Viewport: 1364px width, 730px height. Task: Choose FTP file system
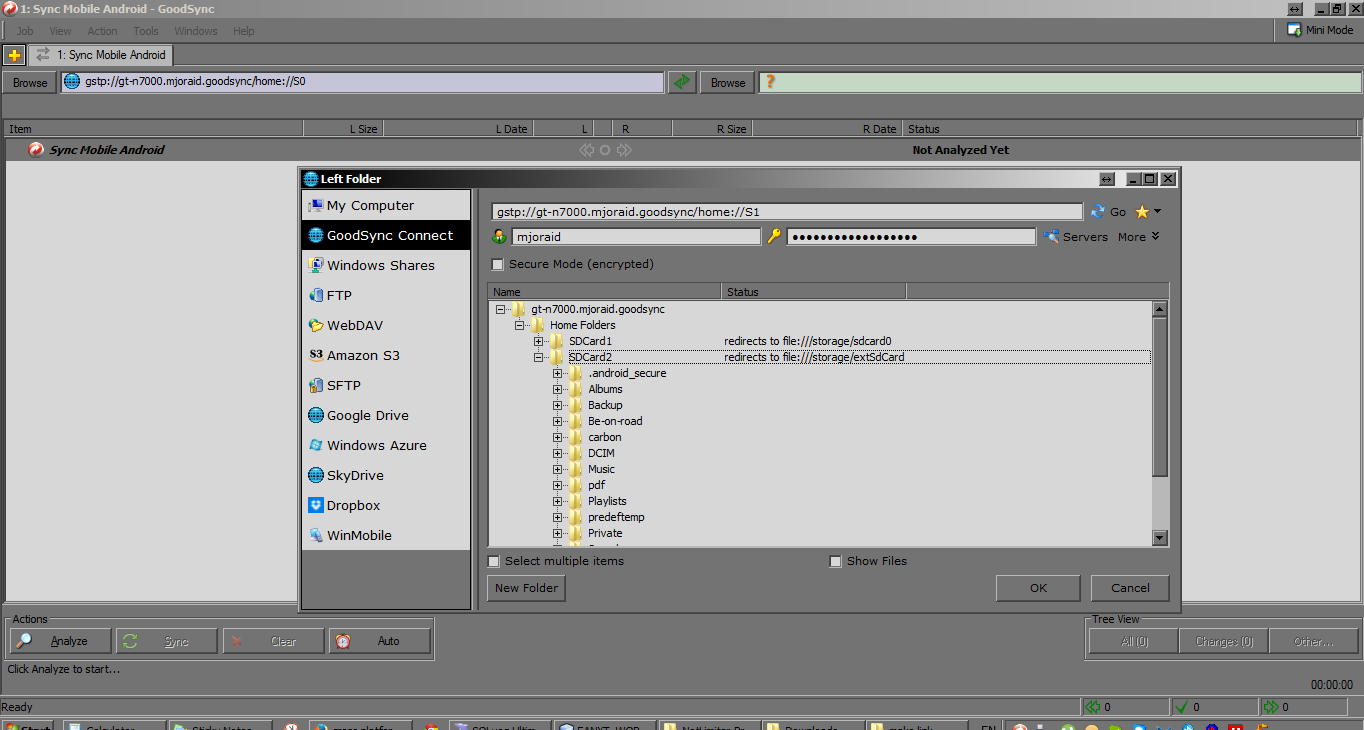(385, 295)
